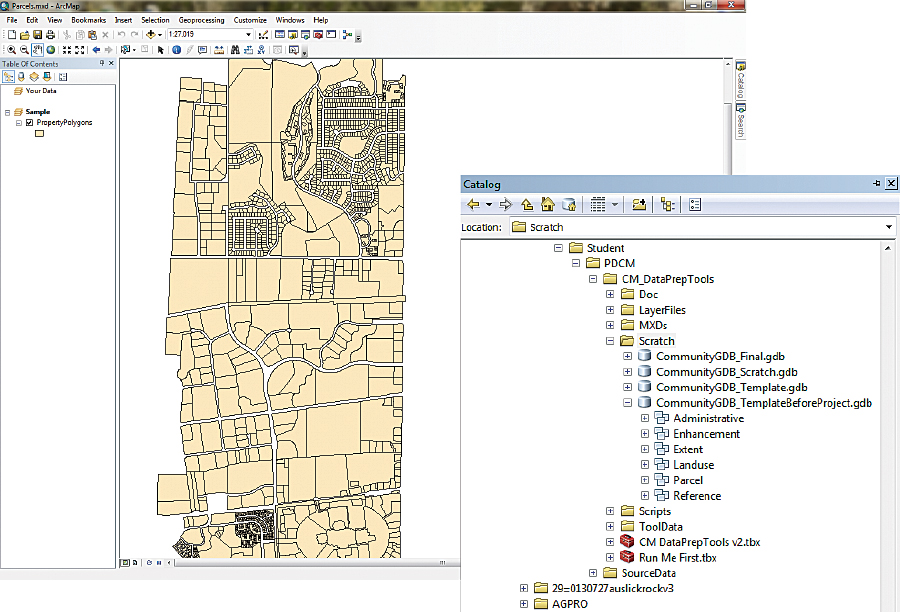Open the Catalog Location path dropdown
Screen dimensions: 900x612
tap(888, 227)
